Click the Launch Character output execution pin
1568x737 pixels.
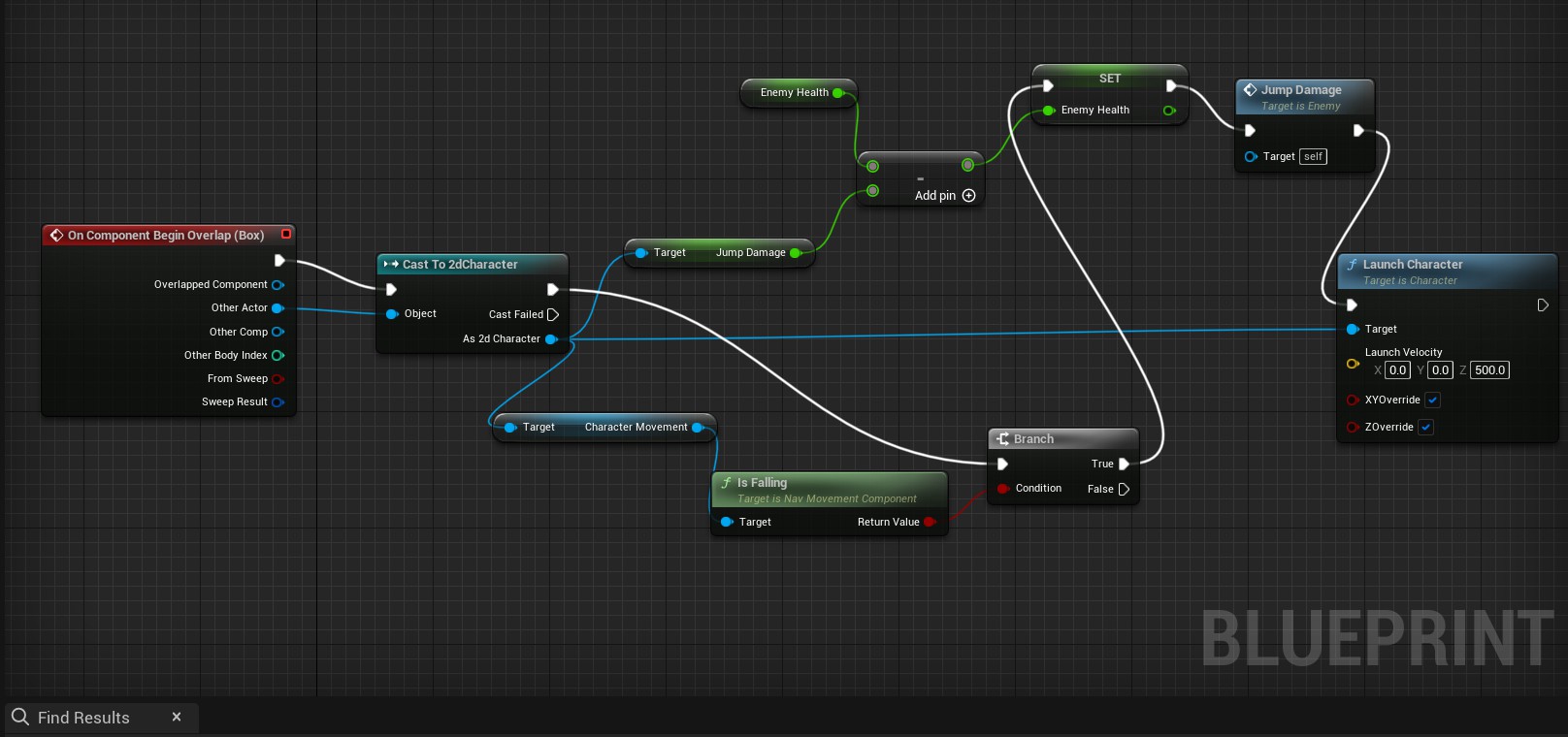pyautogui.click(x=1542, y=305)
